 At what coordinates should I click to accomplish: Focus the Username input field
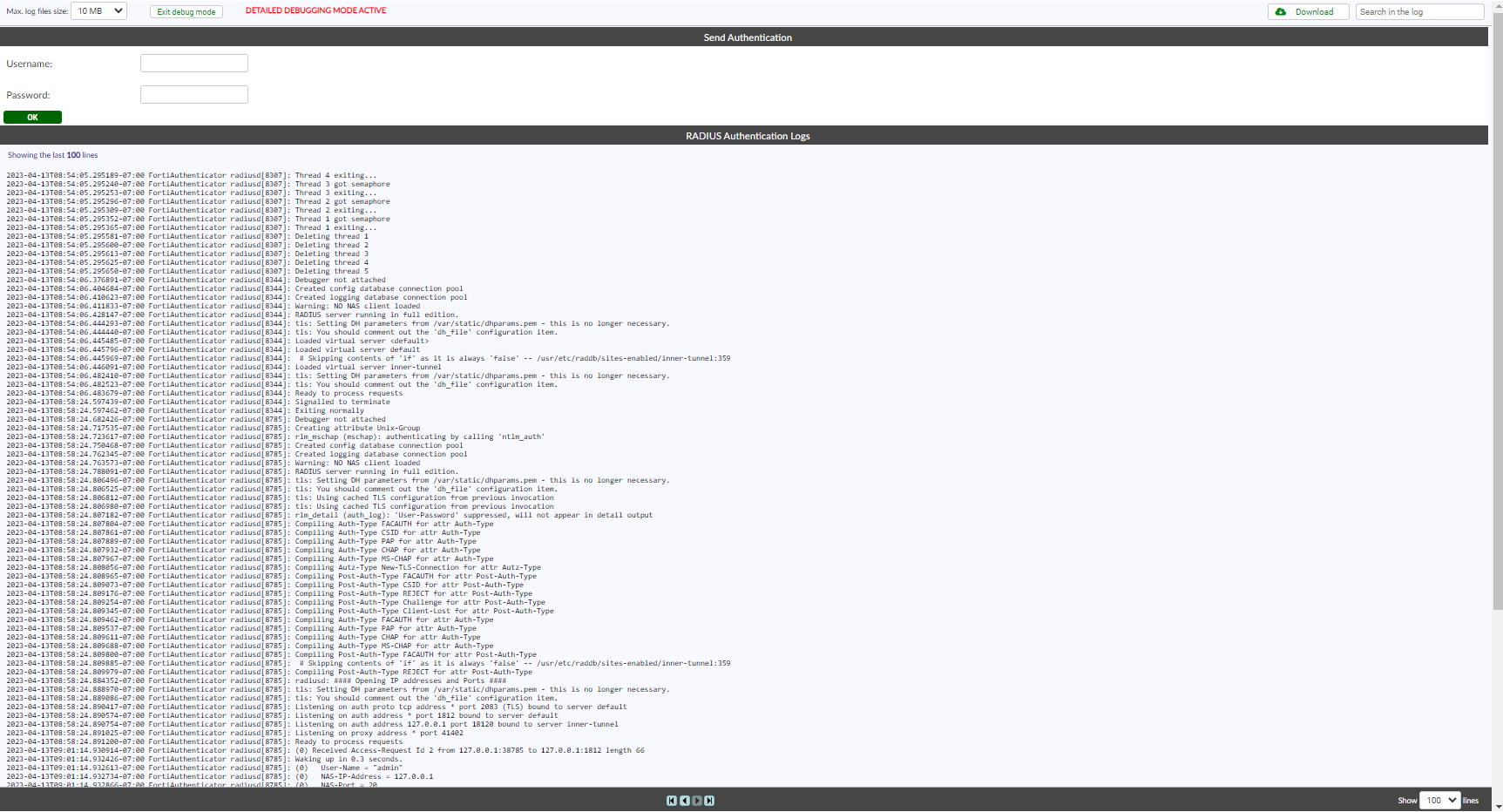point(193,63)
